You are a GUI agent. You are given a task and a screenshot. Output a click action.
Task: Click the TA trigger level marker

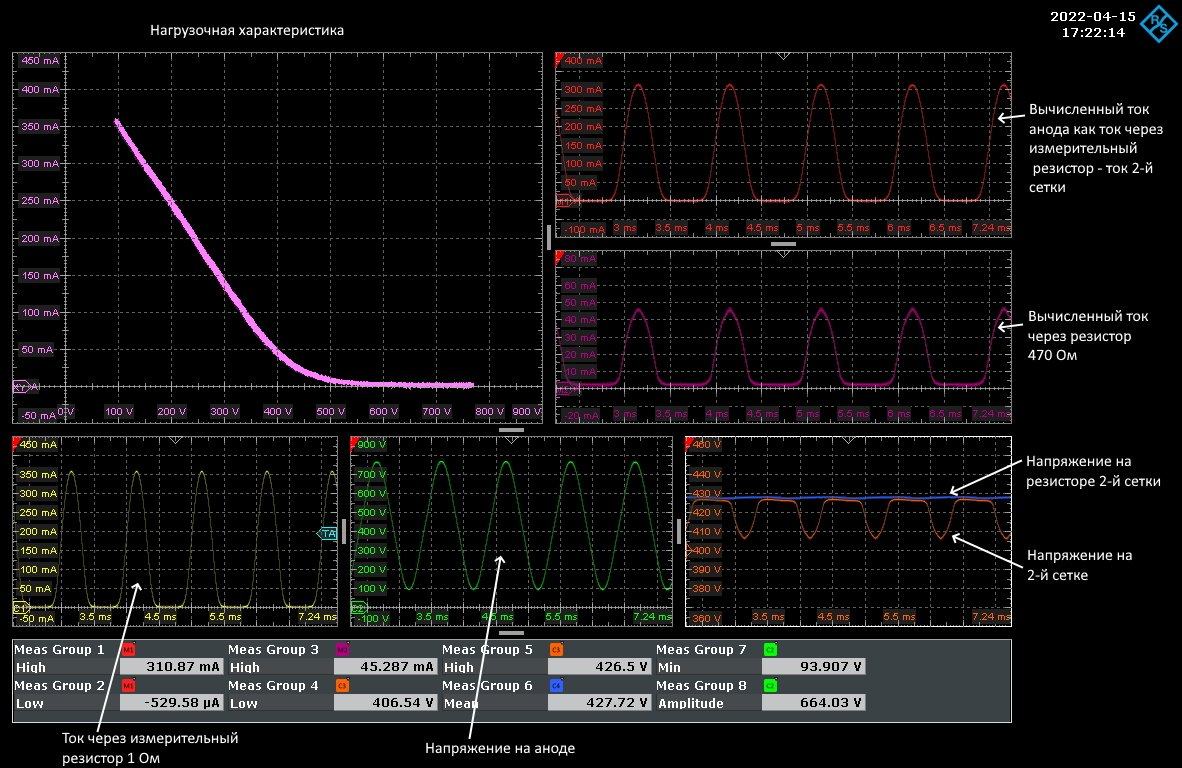click(x=328, y=534)
